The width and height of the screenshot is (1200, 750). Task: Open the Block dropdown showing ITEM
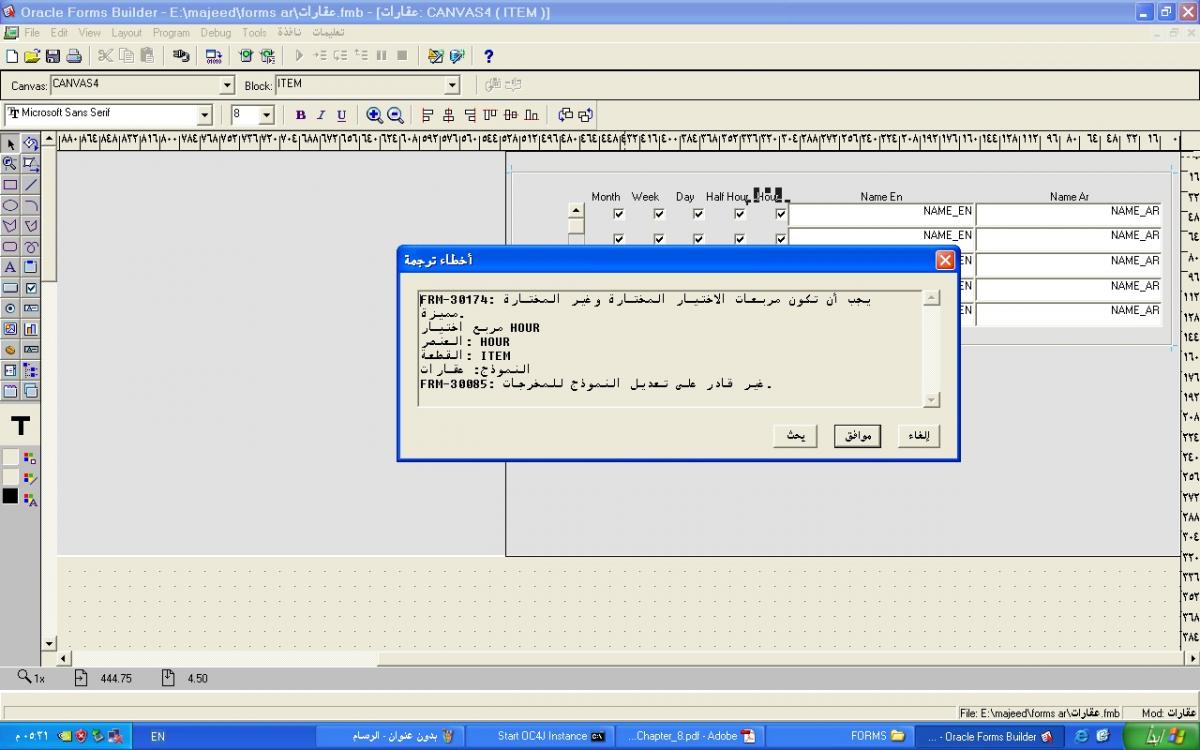(x=452, y=86)
